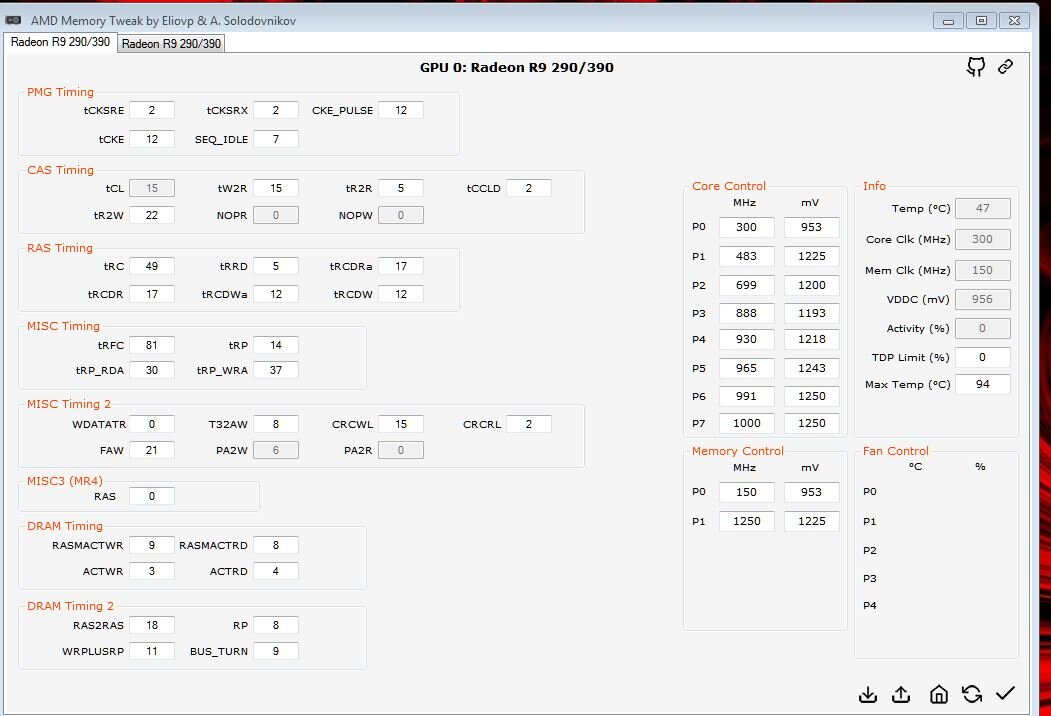Click the BUS_TURN input field

(275, 651)
